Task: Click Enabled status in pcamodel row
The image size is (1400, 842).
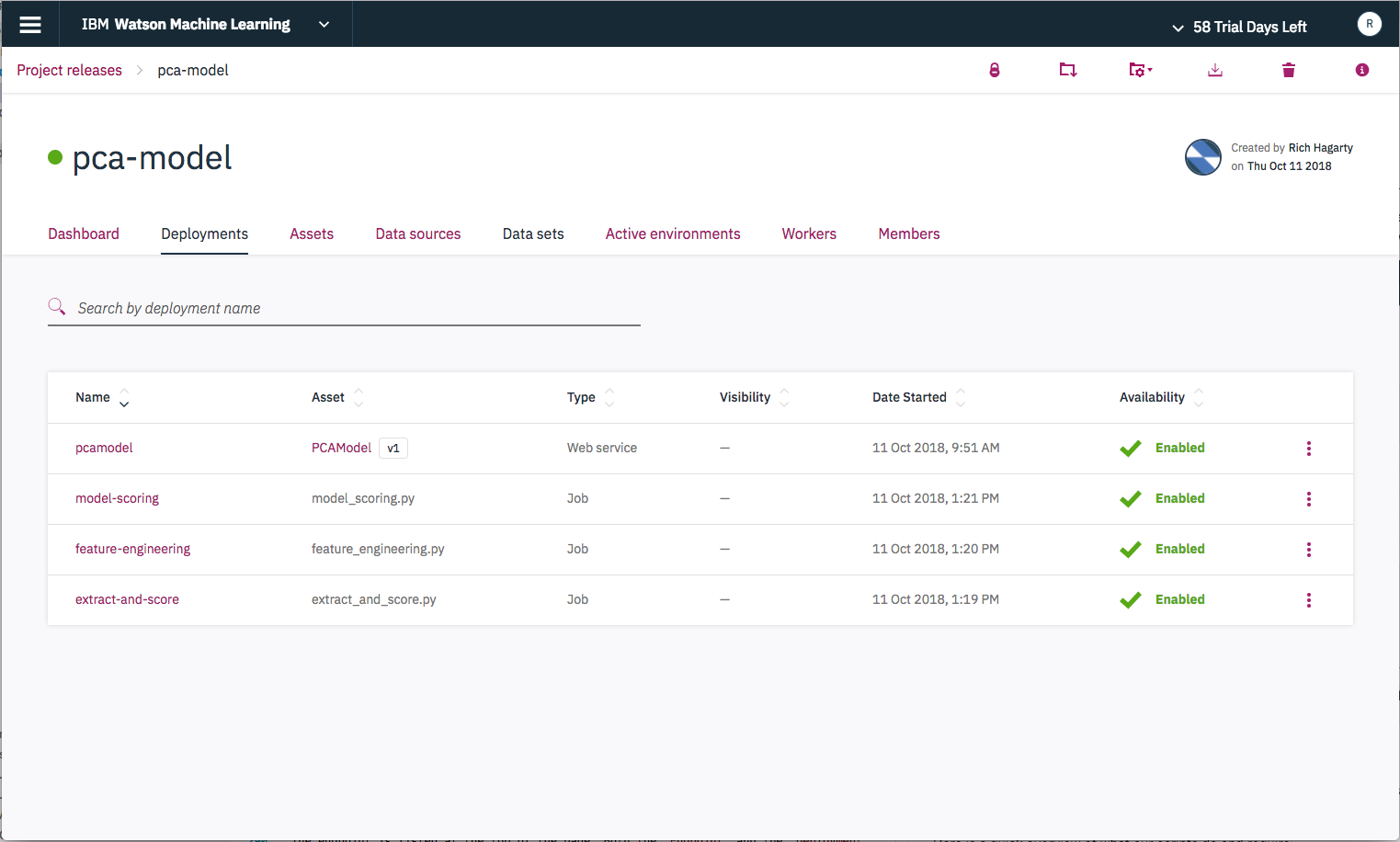Action: coord(1179,448)
